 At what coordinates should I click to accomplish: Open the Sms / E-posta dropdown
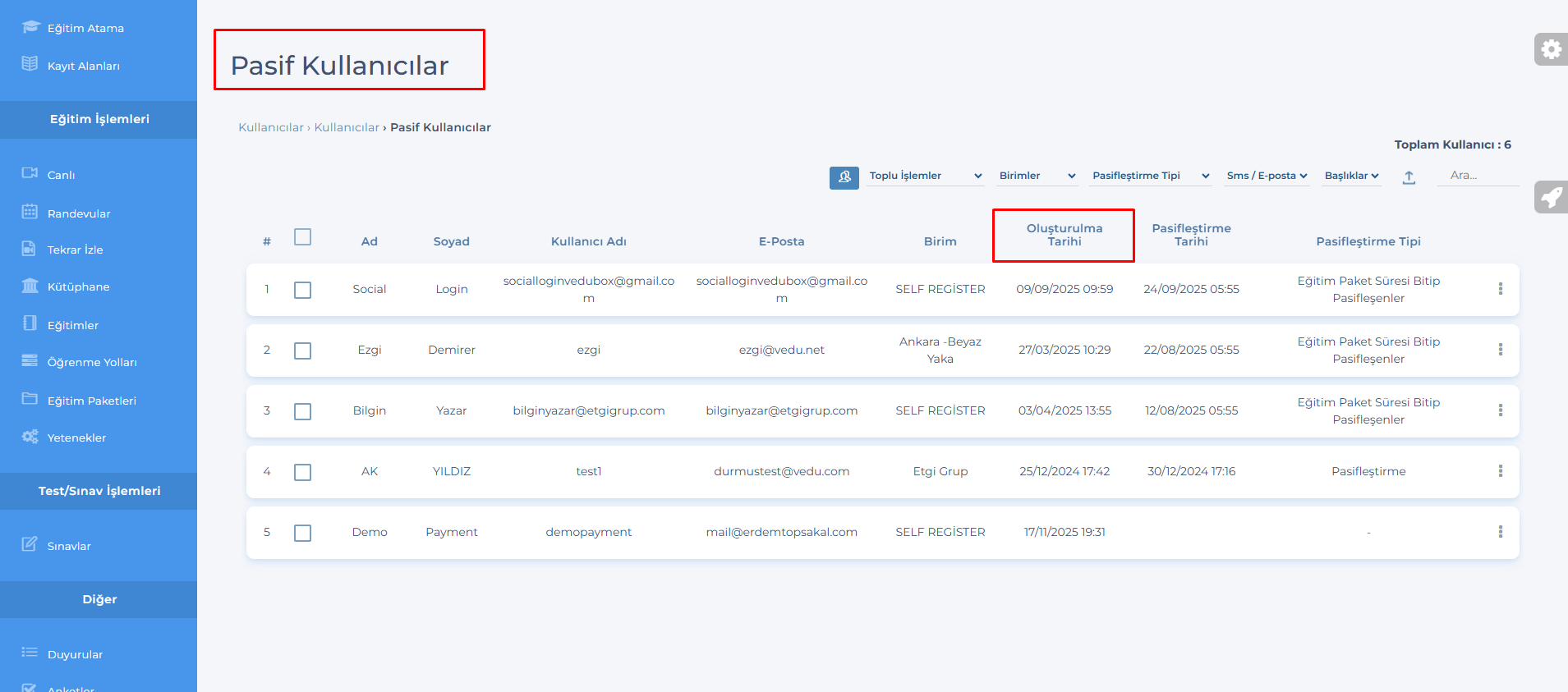pos(1266,176)
